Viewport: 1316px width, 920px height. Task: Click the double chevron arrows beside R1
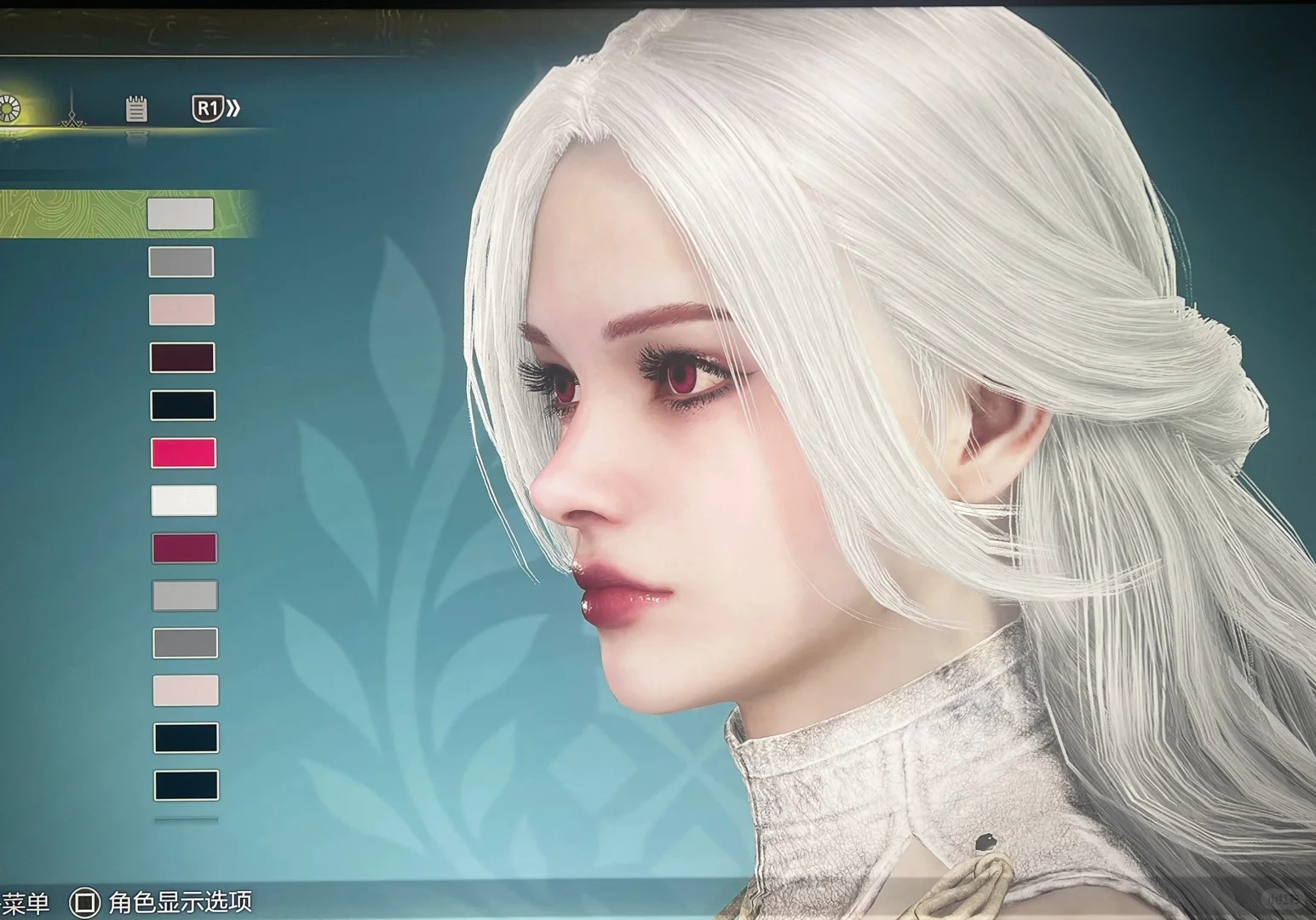point(233,108)
